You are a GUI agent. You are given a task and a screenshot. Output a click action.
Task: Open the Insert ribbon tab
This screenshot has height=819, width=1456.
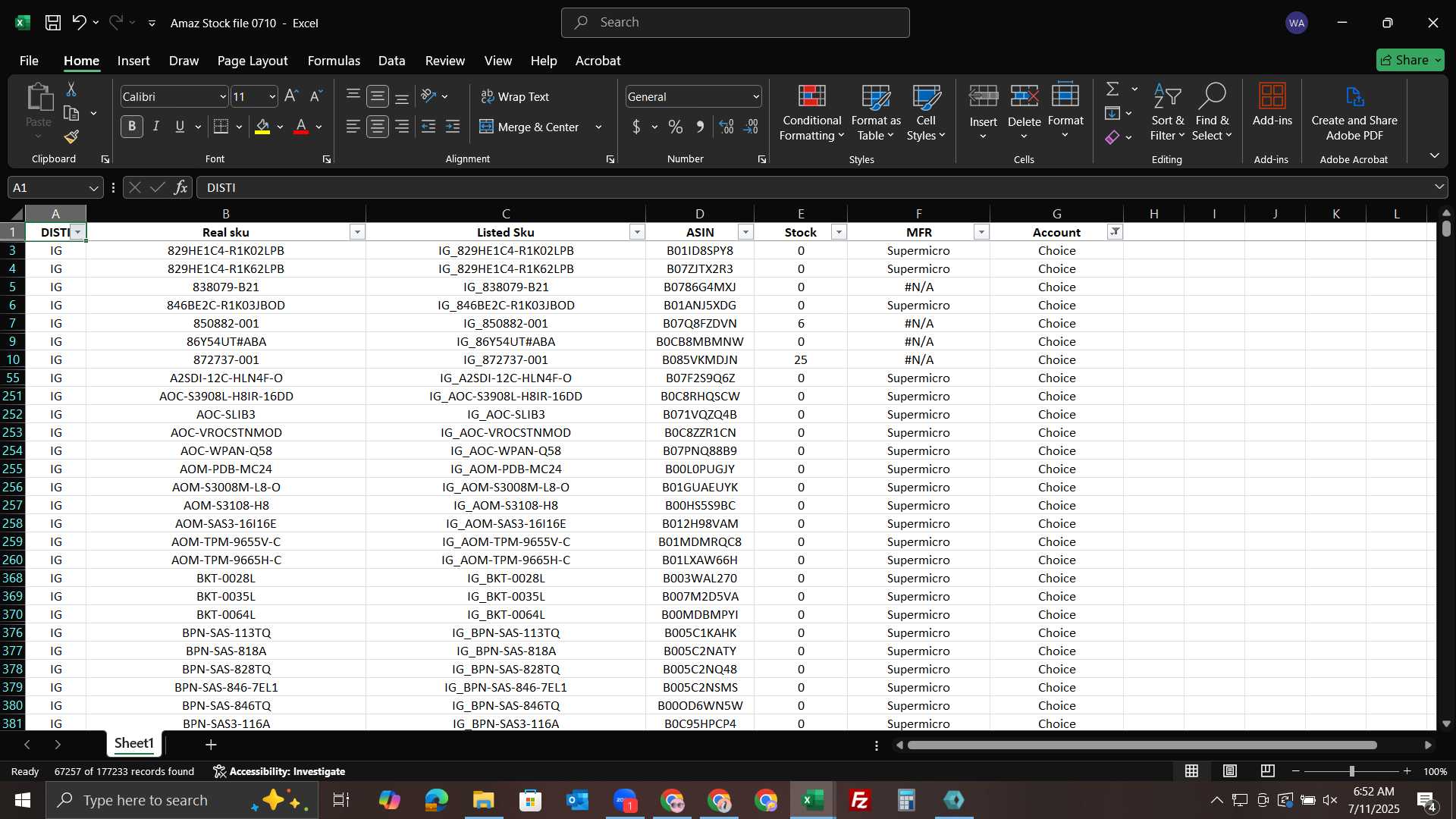point(133,61)
